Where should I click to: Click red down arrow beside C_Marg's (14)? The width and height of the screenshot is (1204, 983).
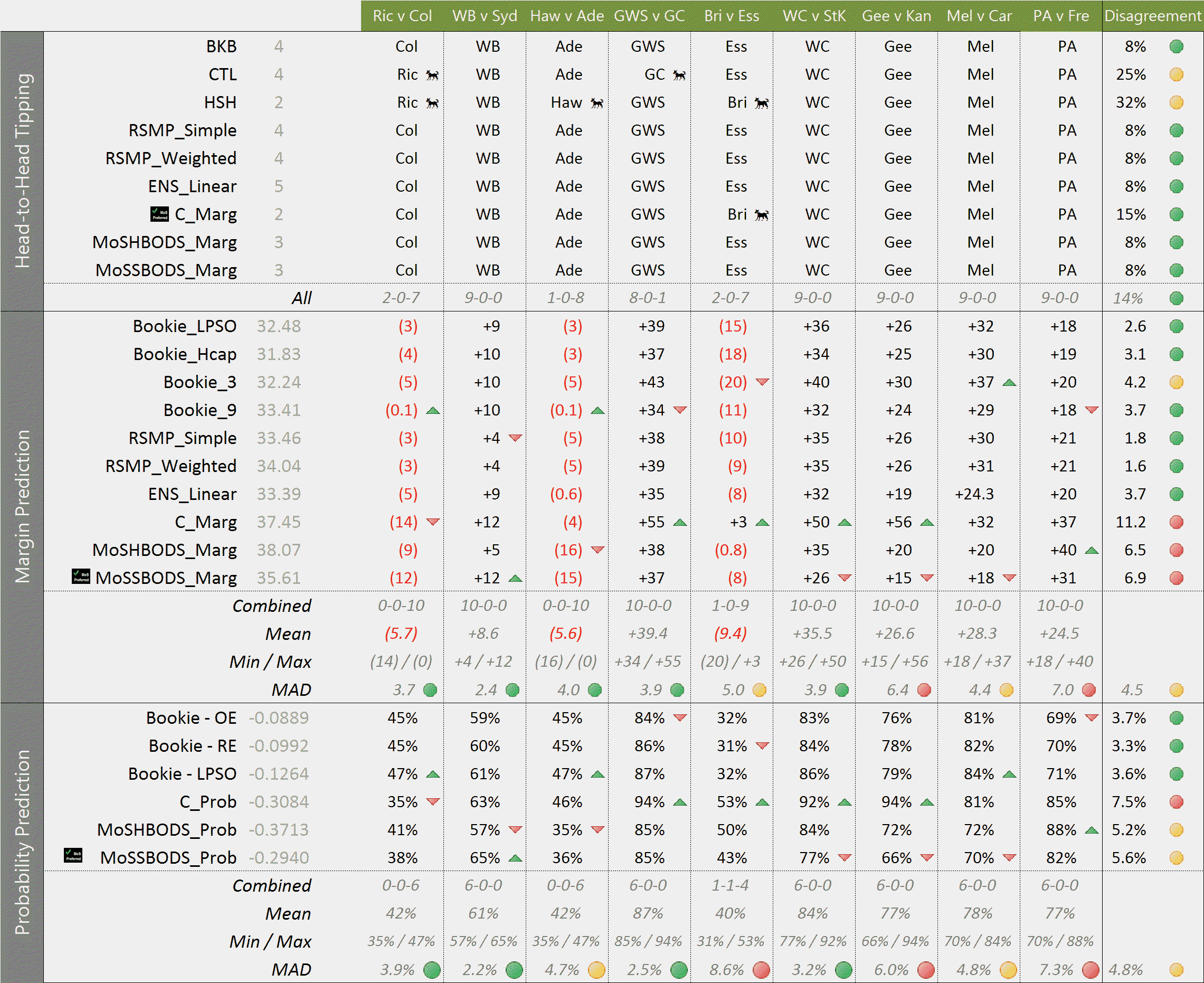click(433, 522)
